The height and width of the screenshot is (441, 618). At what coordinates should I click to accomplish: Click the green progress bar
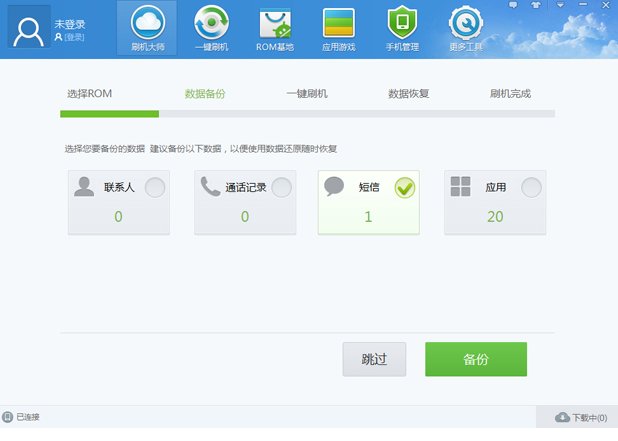[110, 114]
